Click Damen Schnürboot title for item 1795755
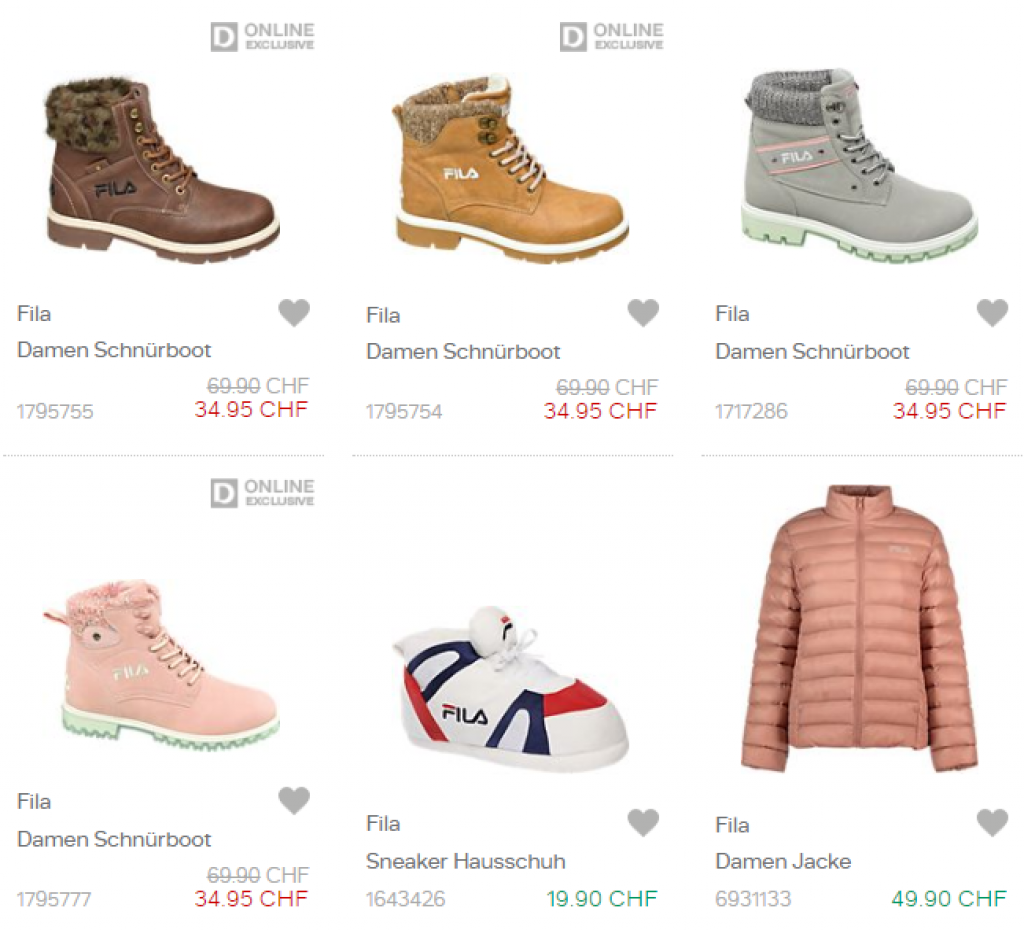This screenshot has height=930, width=1024. click(x=114, y=350)
